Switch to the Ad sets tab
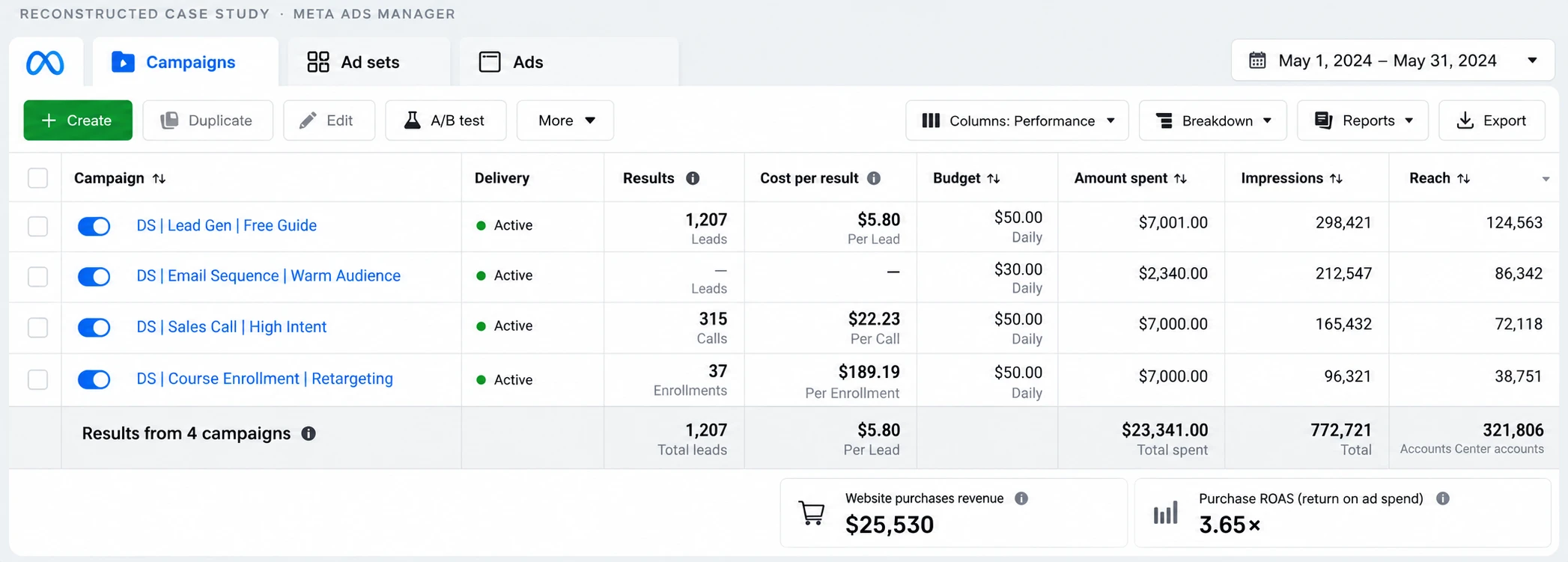1568x562 pixels. [369, 62]
